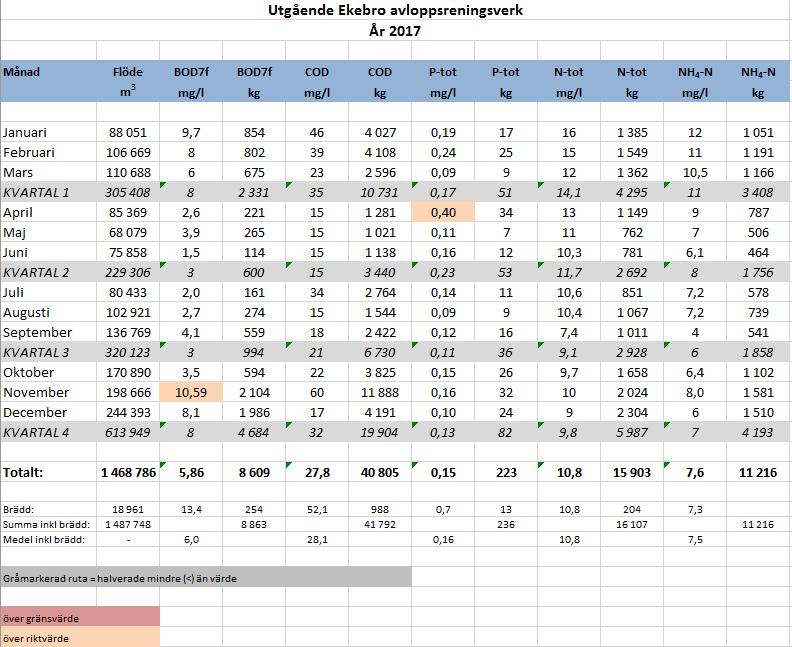This screenshot has height=647, width=792.
Task: Click Brädd flow value 18 961
Action: tap(128, 509)
